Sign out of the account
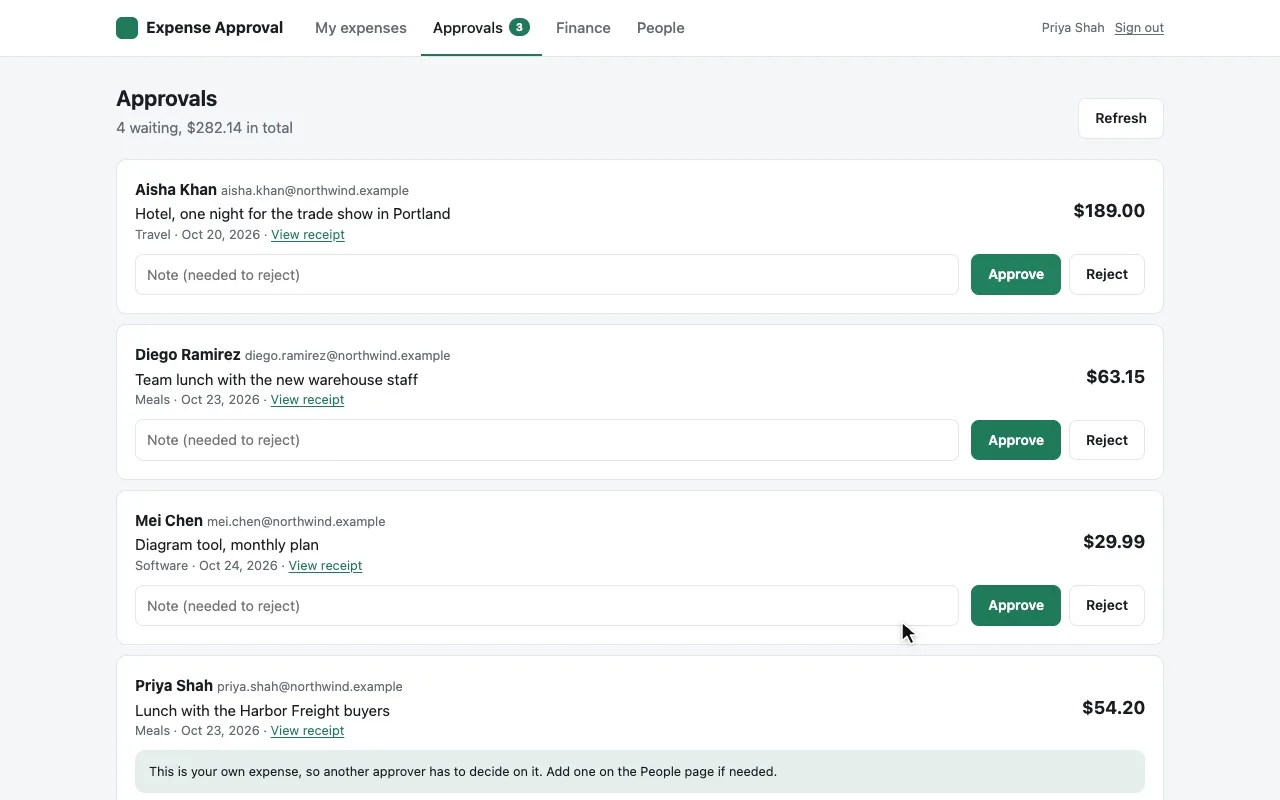Image resolution: width=1280 pixels, height=800 pixels. point(1139,28)
